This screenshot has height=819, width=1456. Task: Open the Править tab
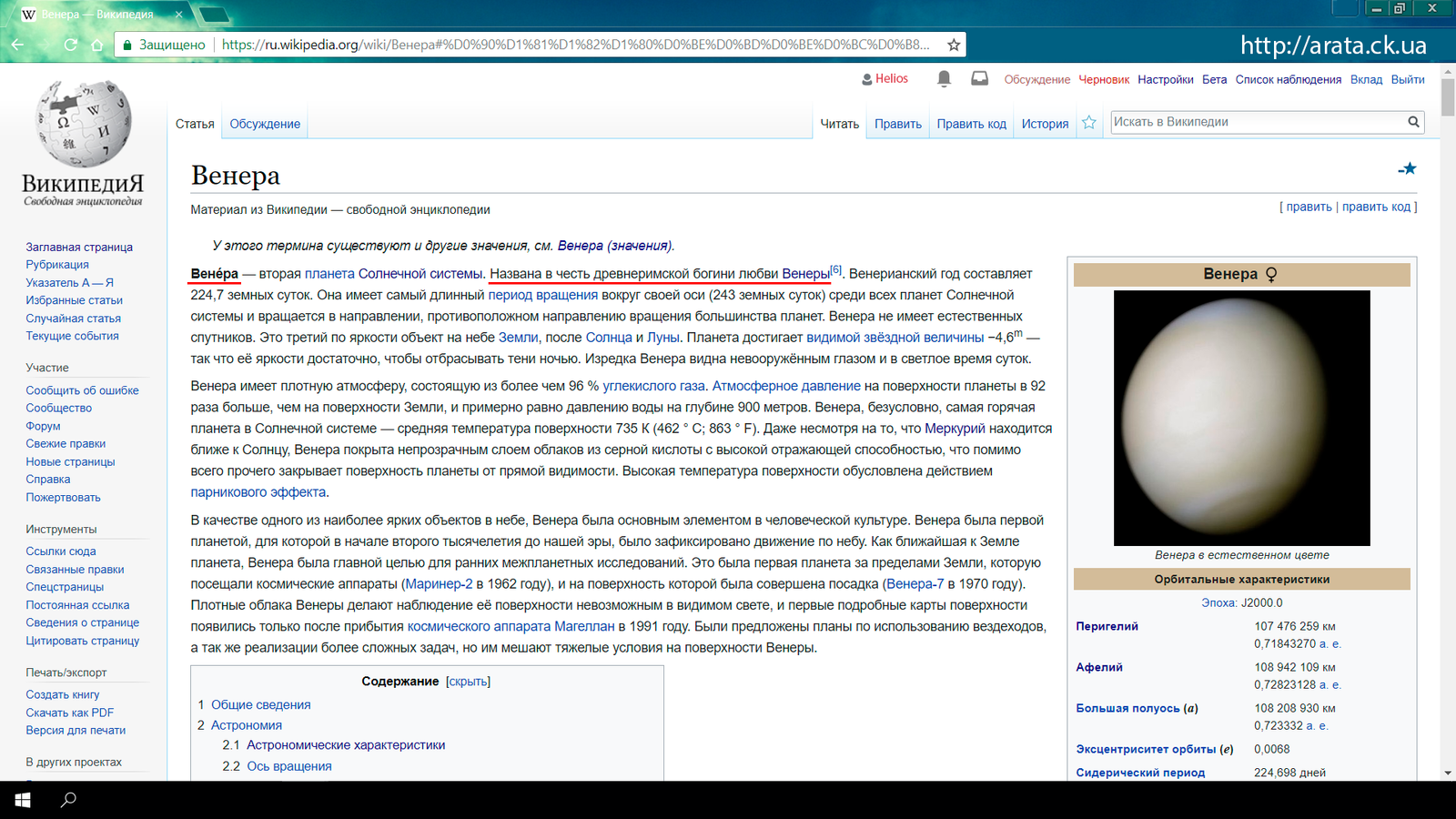pyautogui.click(x=898, y=124)
